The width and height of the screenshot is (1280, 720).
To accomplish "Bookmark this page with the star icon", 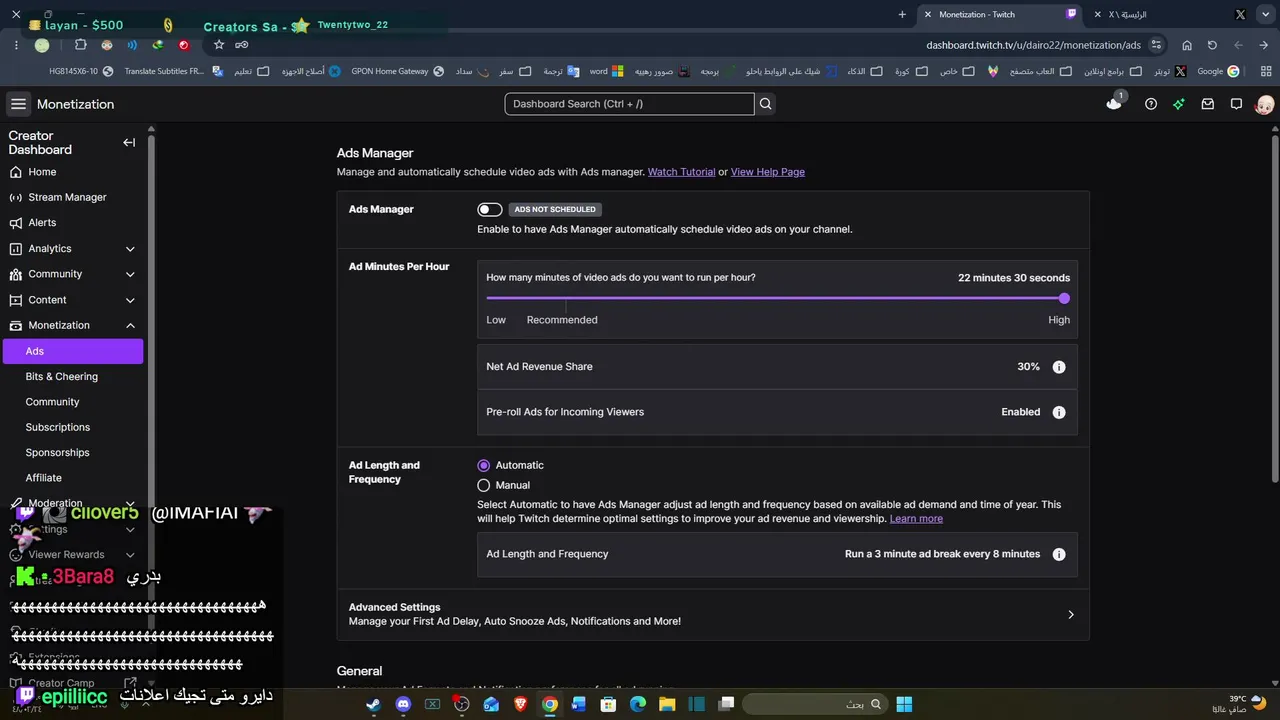I will tap(219, 45).
